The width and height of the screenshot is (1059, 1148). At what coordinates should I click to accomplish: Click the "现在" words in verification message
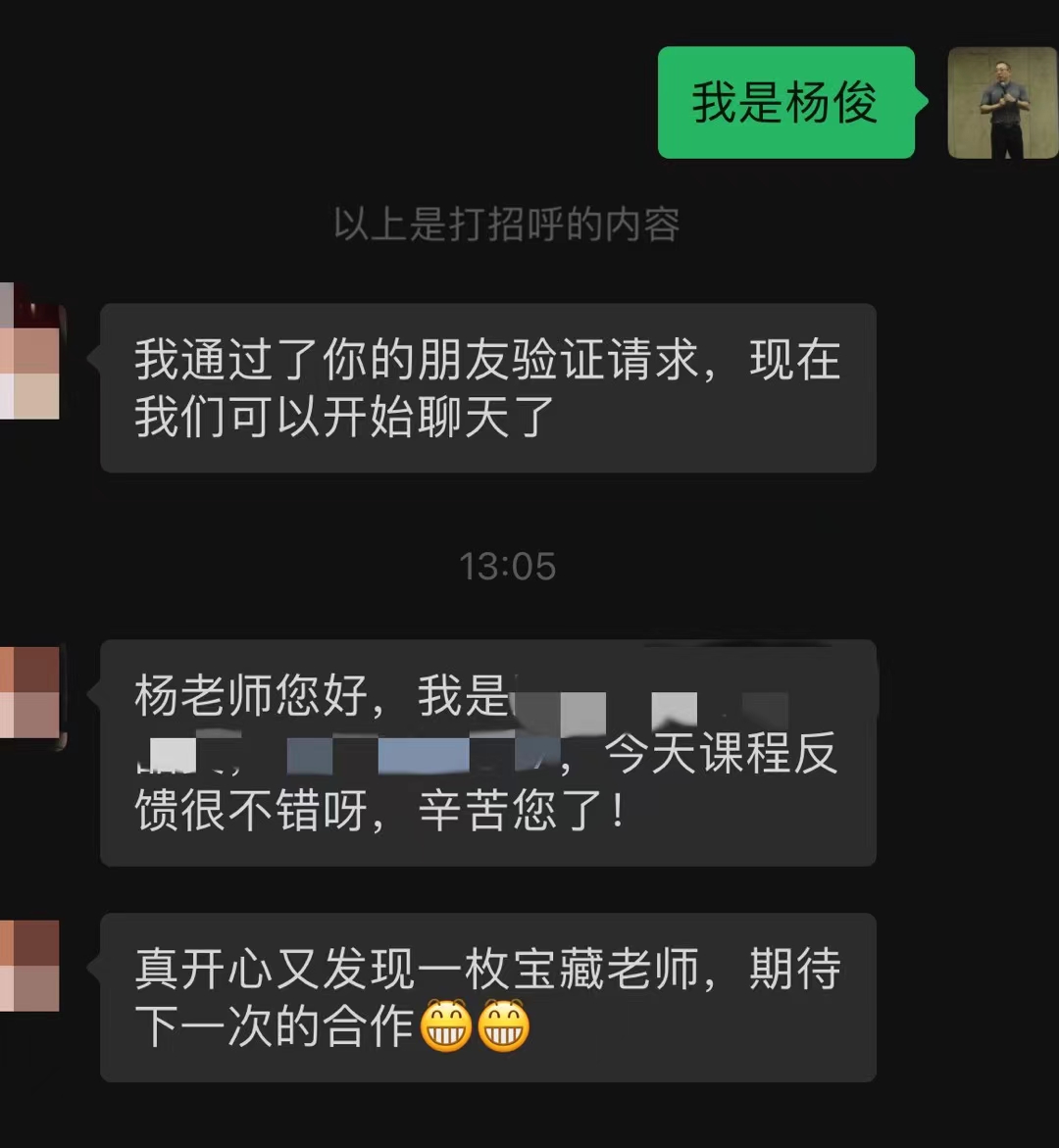[x=795, y=360]
